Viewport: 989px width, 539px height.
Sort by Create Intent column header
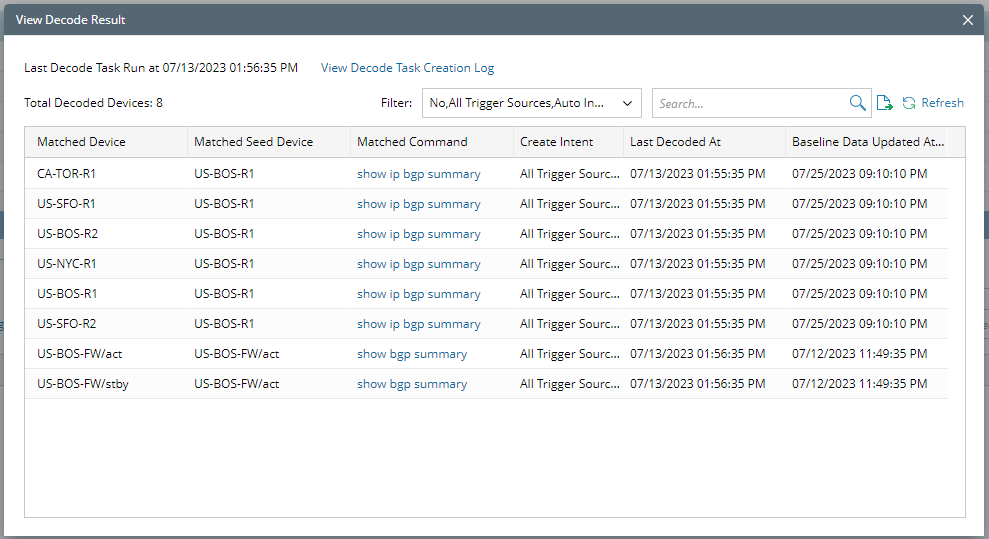[x=568, y=142]
